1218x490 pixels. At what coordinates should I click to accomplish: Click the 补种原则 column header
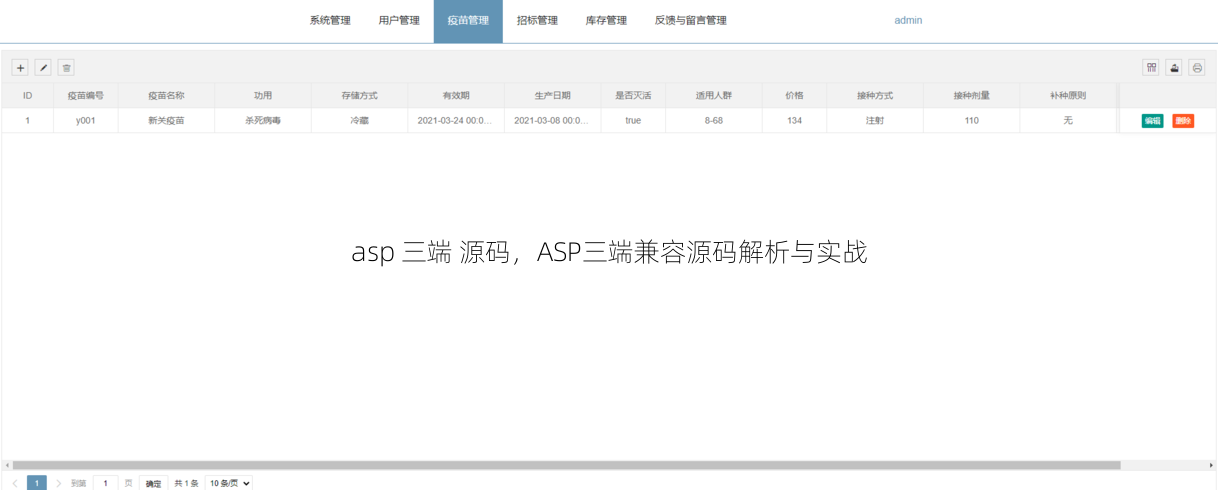pos(1068,96)
